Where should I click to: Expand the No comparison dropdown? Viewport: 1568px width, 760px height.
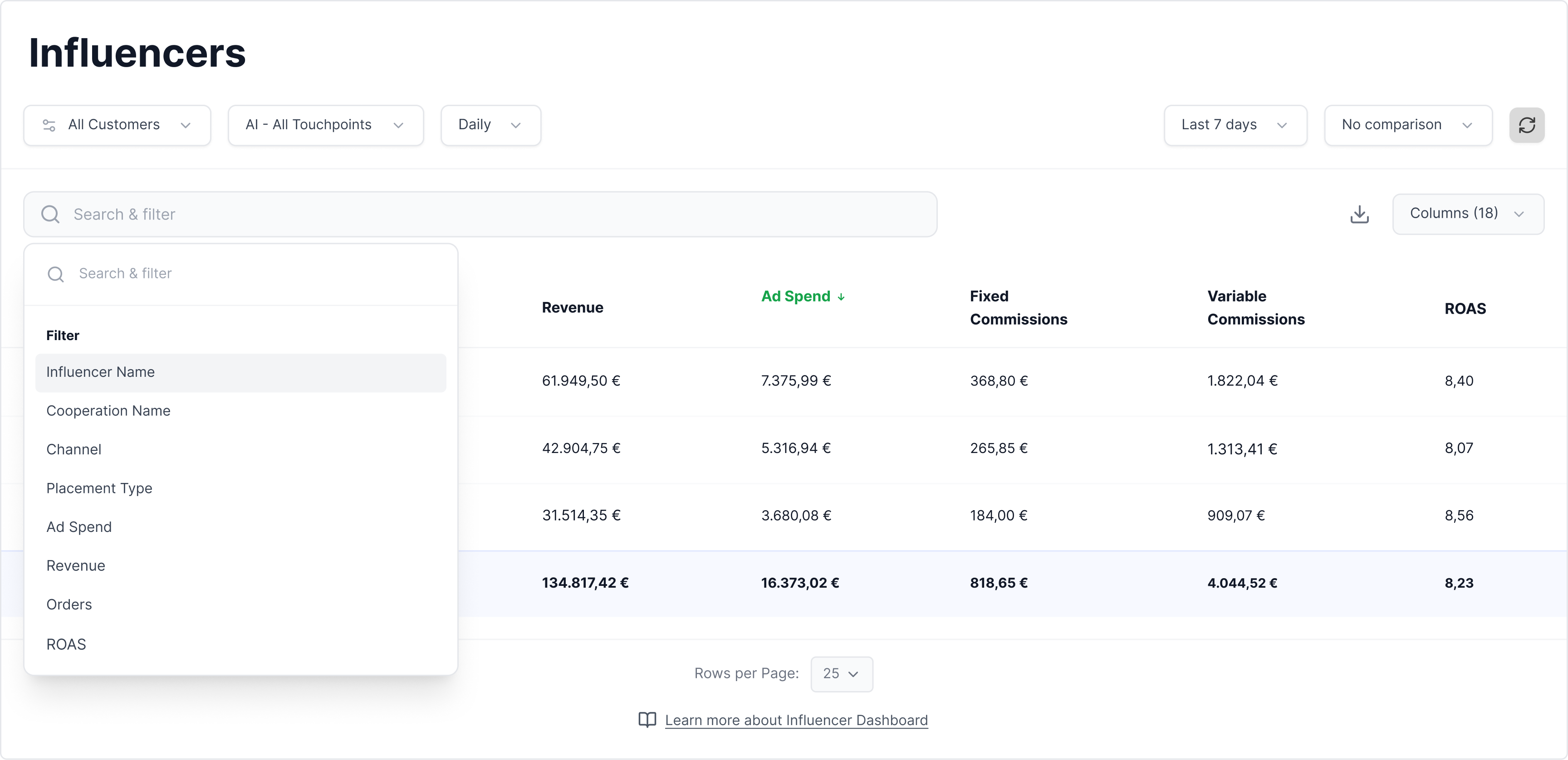pos(1407,125)
